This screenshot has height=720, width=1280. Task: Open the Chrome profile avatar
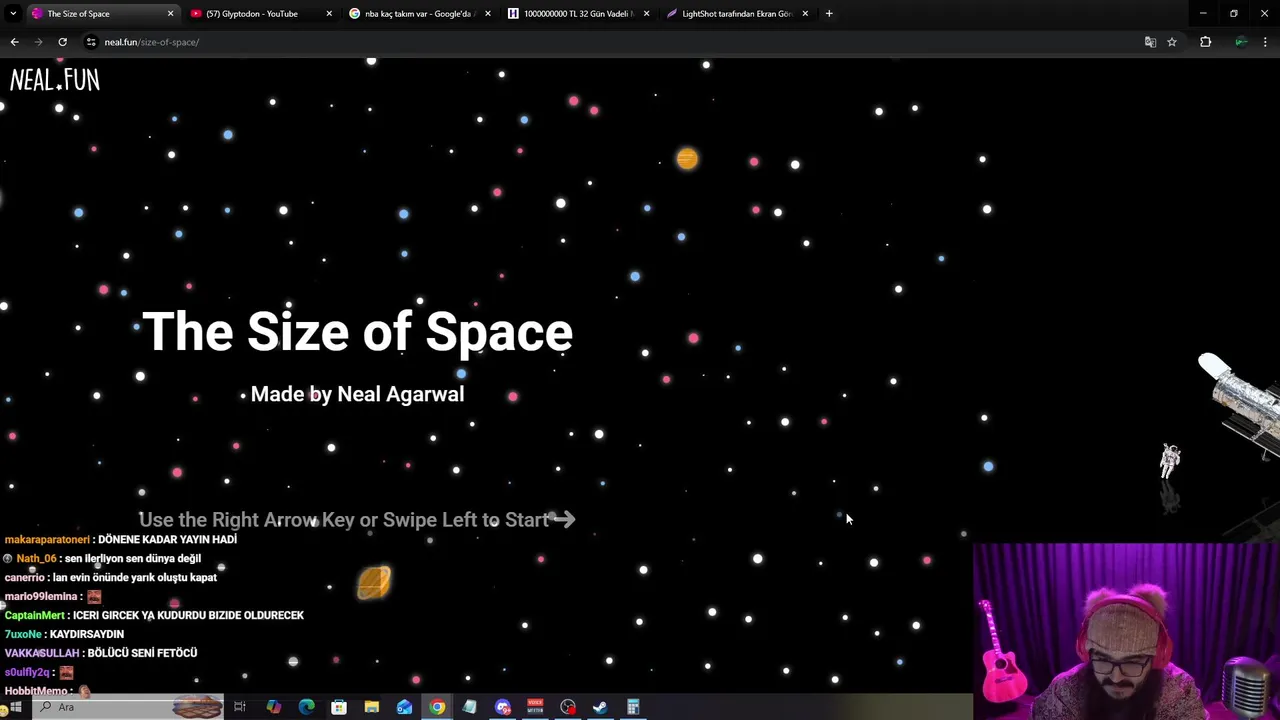[x=1241, y=42]
